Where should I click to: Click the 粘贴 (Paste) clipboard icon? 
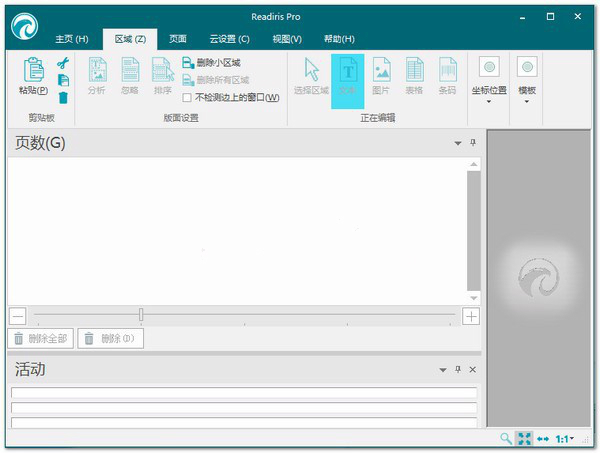coord(33,70)
